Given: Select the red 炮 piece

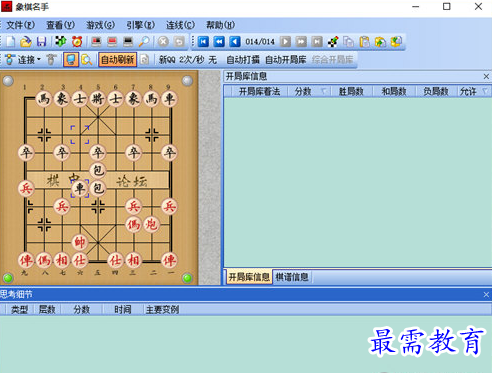Looking at the screenshot, I should (x=151, y=224).
